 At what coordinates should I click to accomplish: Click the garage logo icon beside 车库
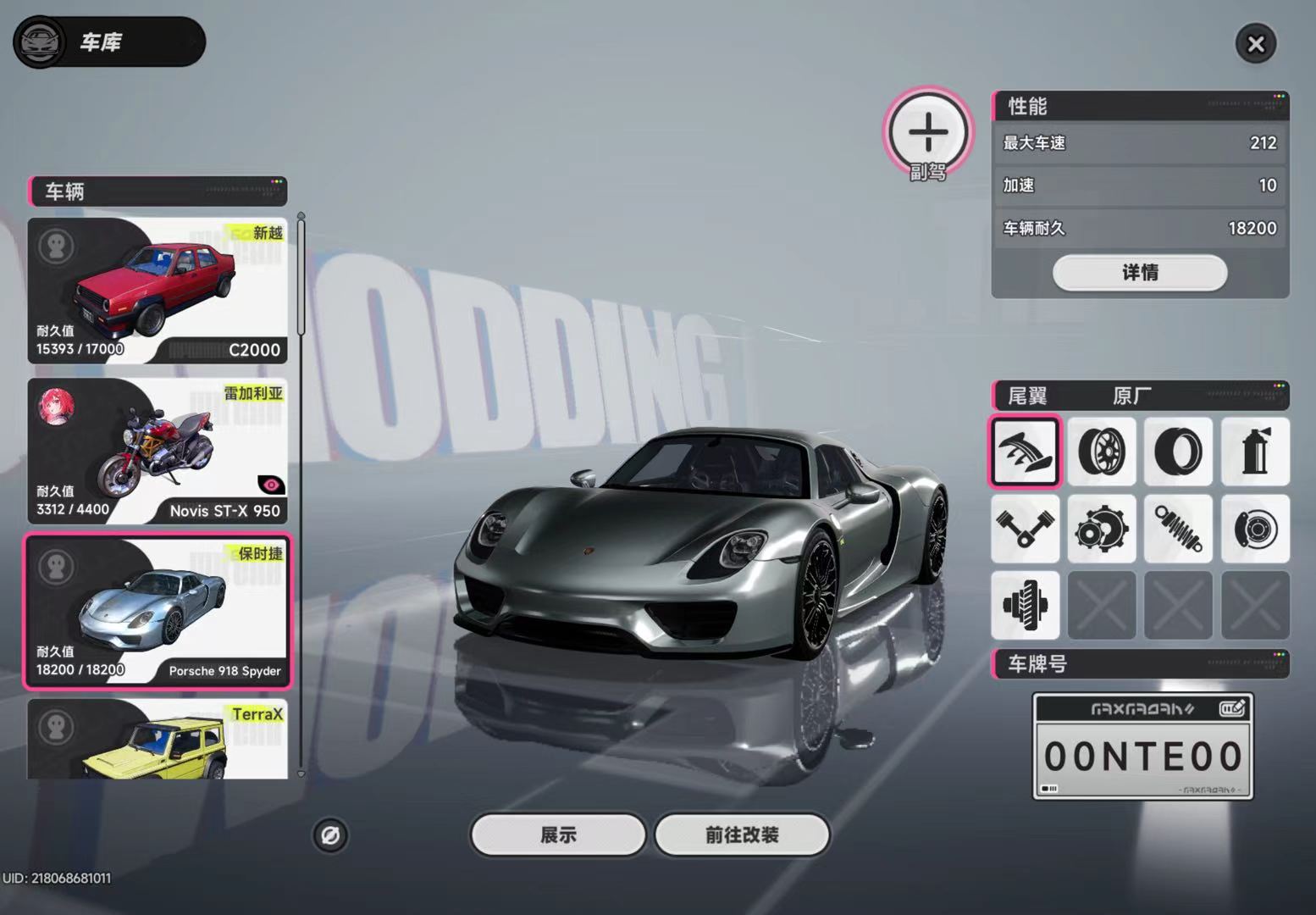tap(39, 42)
